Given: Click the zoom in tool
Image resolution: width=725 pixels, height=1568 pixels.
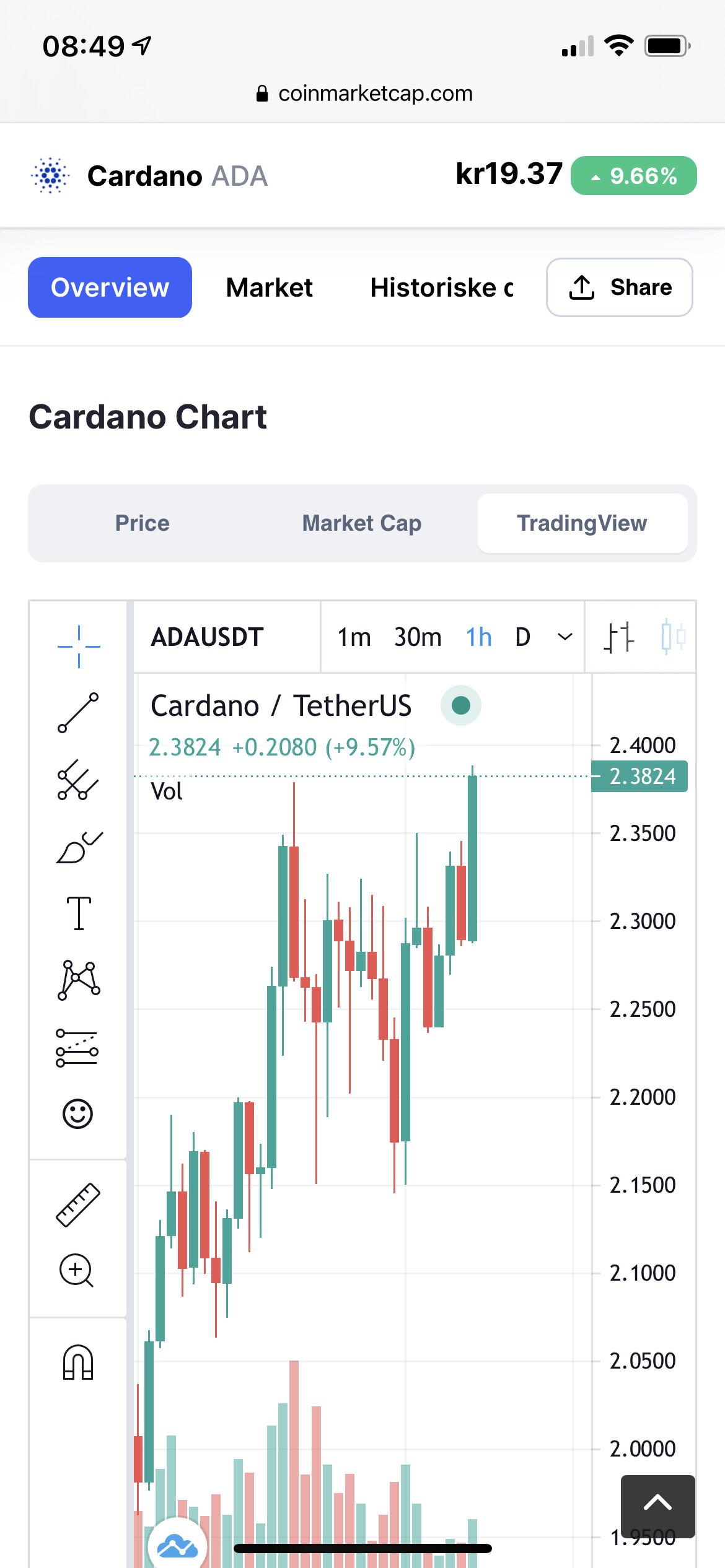Looking at the screenshot, I should pyautogui.click(x=77, y=1271).
